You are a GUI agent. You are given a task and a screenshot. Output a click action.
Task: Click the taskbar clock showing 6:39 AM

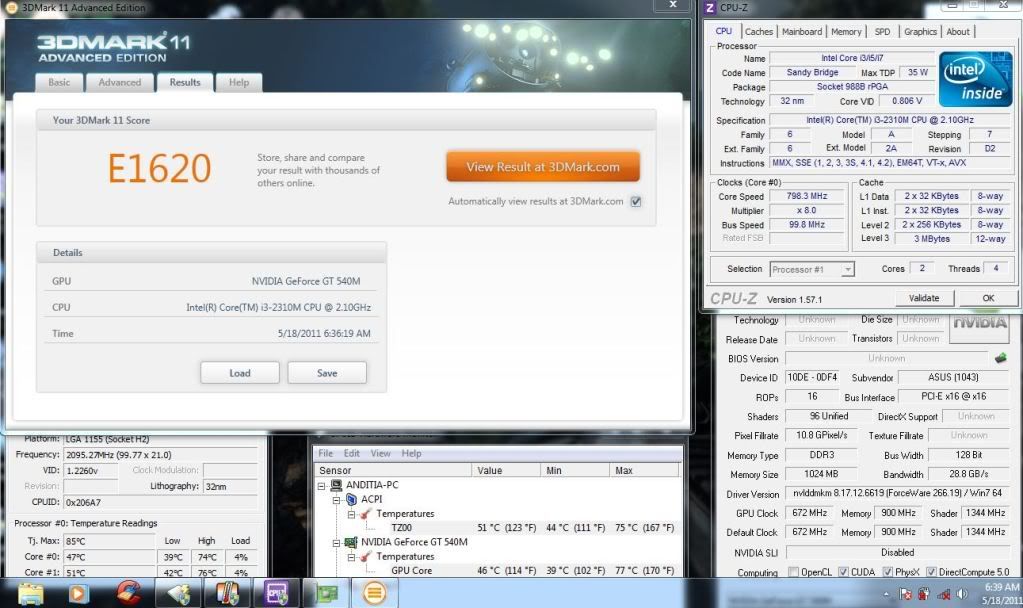[x=1000, y=593]
